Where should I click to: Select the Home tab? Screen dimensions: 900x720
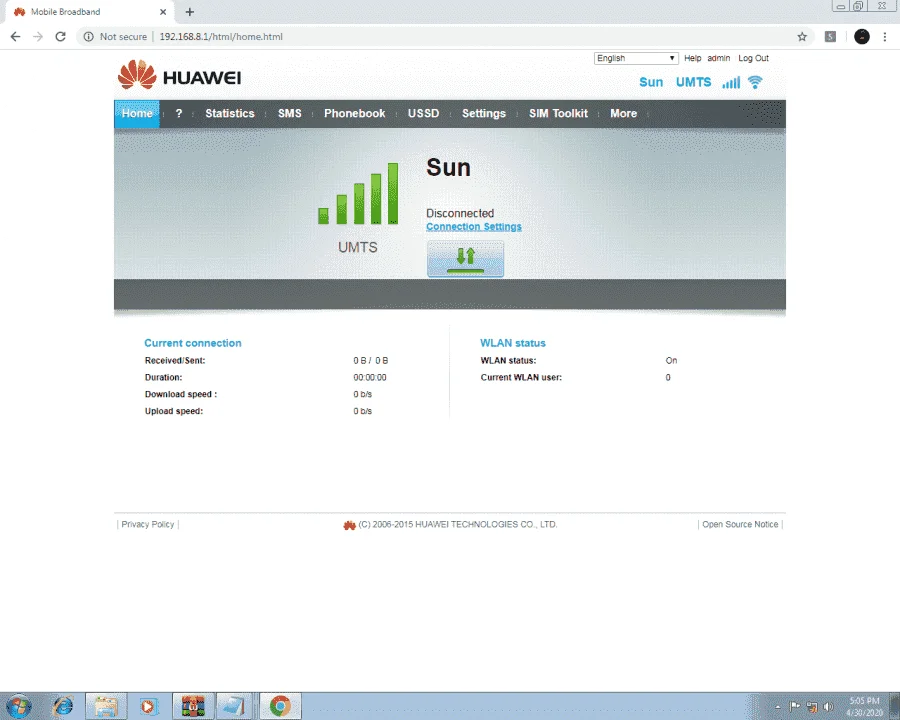[x=137, y=114]
